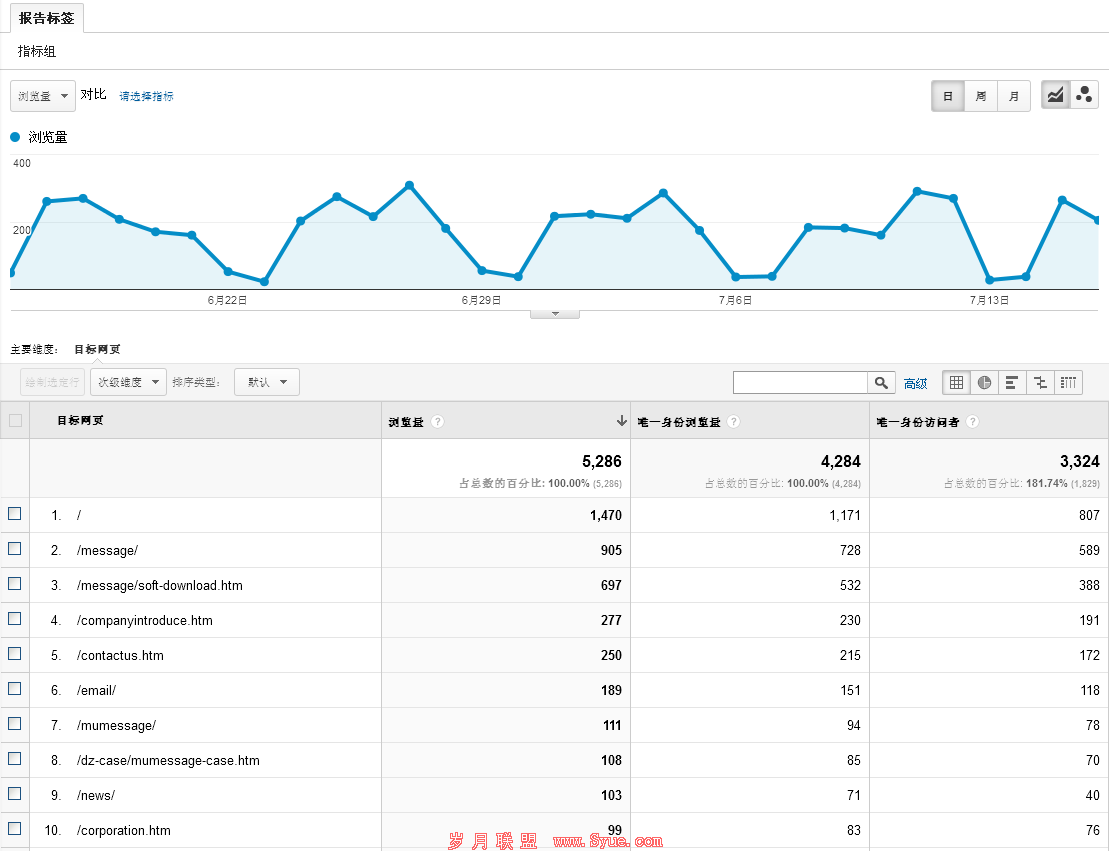The image size is (1109, 851).
Task: Open /email/ page link
Action: tap(96, 690)
